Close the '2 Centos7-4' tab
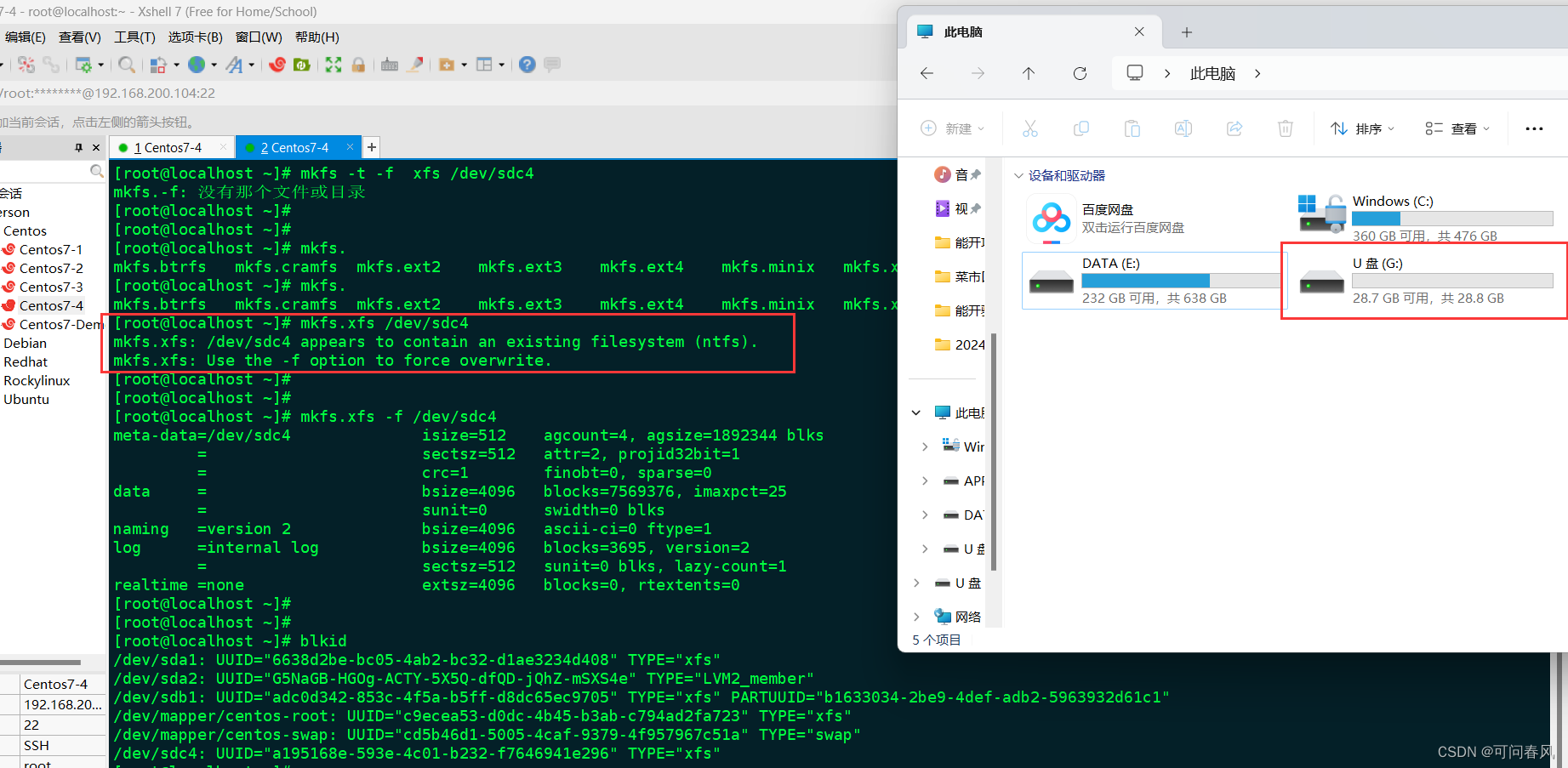Viewport: 1568px width, 768px height. pyautogui.click(x=350, y=147)
